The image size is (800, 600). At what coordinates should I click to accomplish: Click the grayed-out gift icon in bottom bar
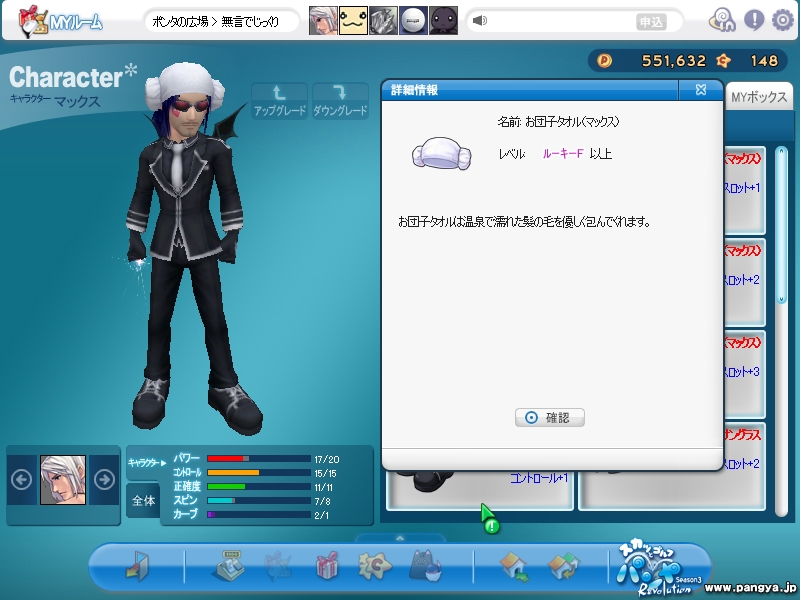[x=278, y=566]
